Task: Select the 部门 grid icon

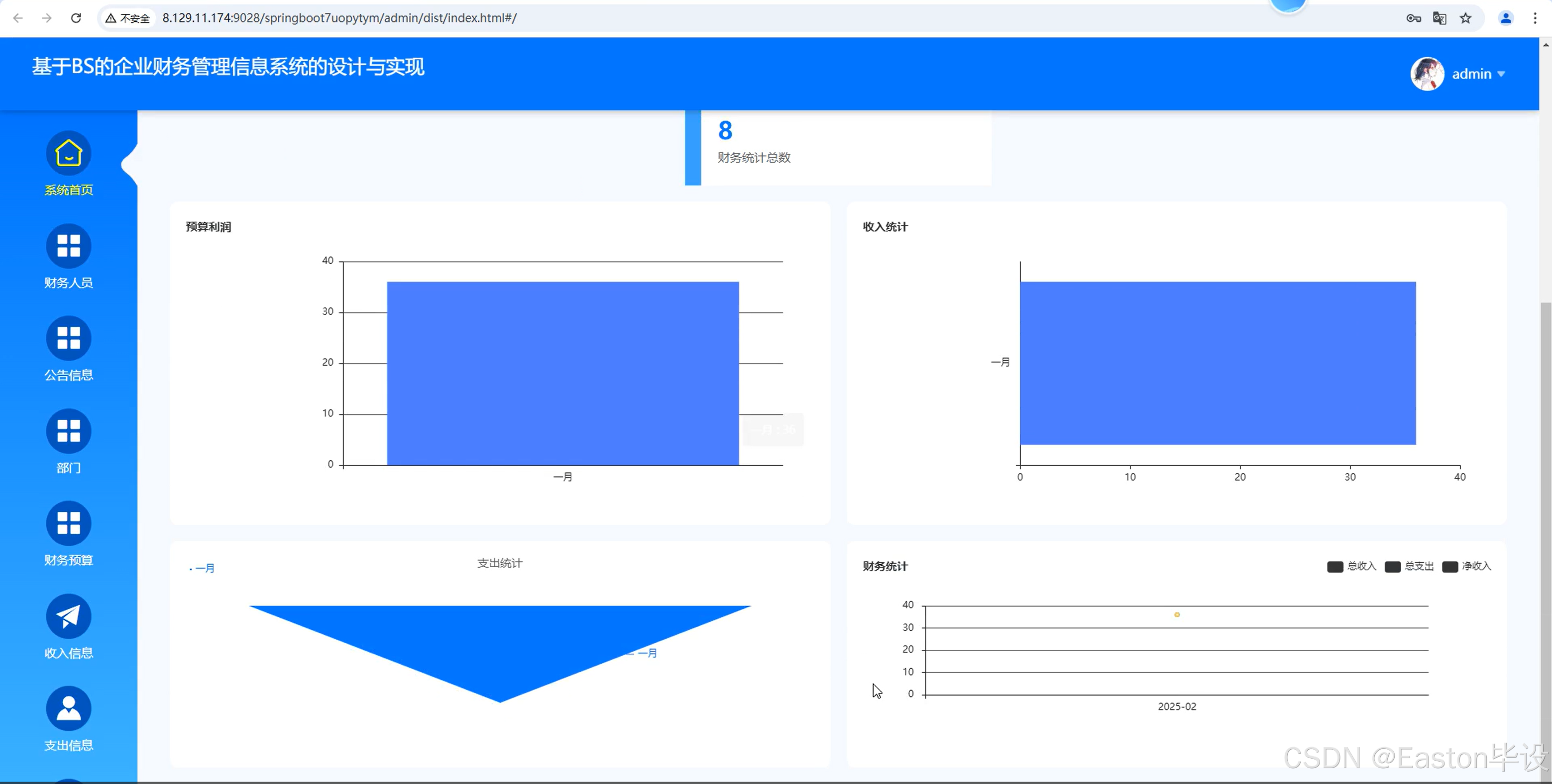Action: (x=69, y=431)
